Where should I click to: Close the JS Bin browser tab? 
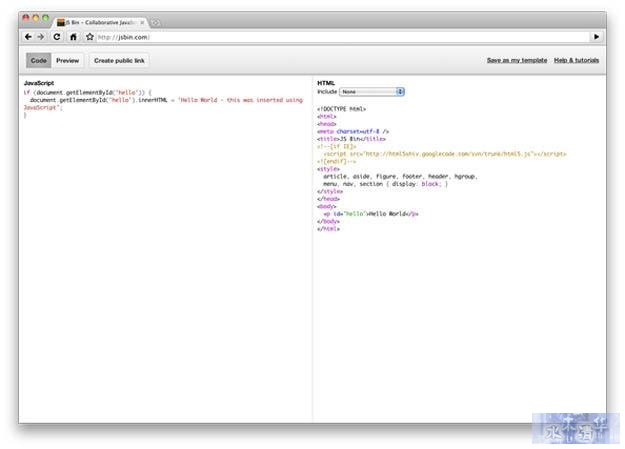pyautogui.click(x=142, y=23)
